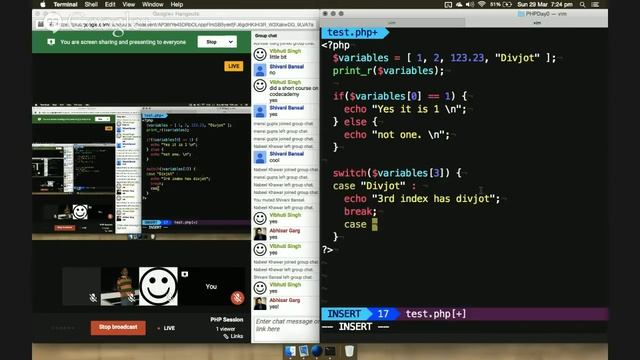Click the test.php+ tab in vim
This screenshot has height=360, width=640.
click(352, 33)
